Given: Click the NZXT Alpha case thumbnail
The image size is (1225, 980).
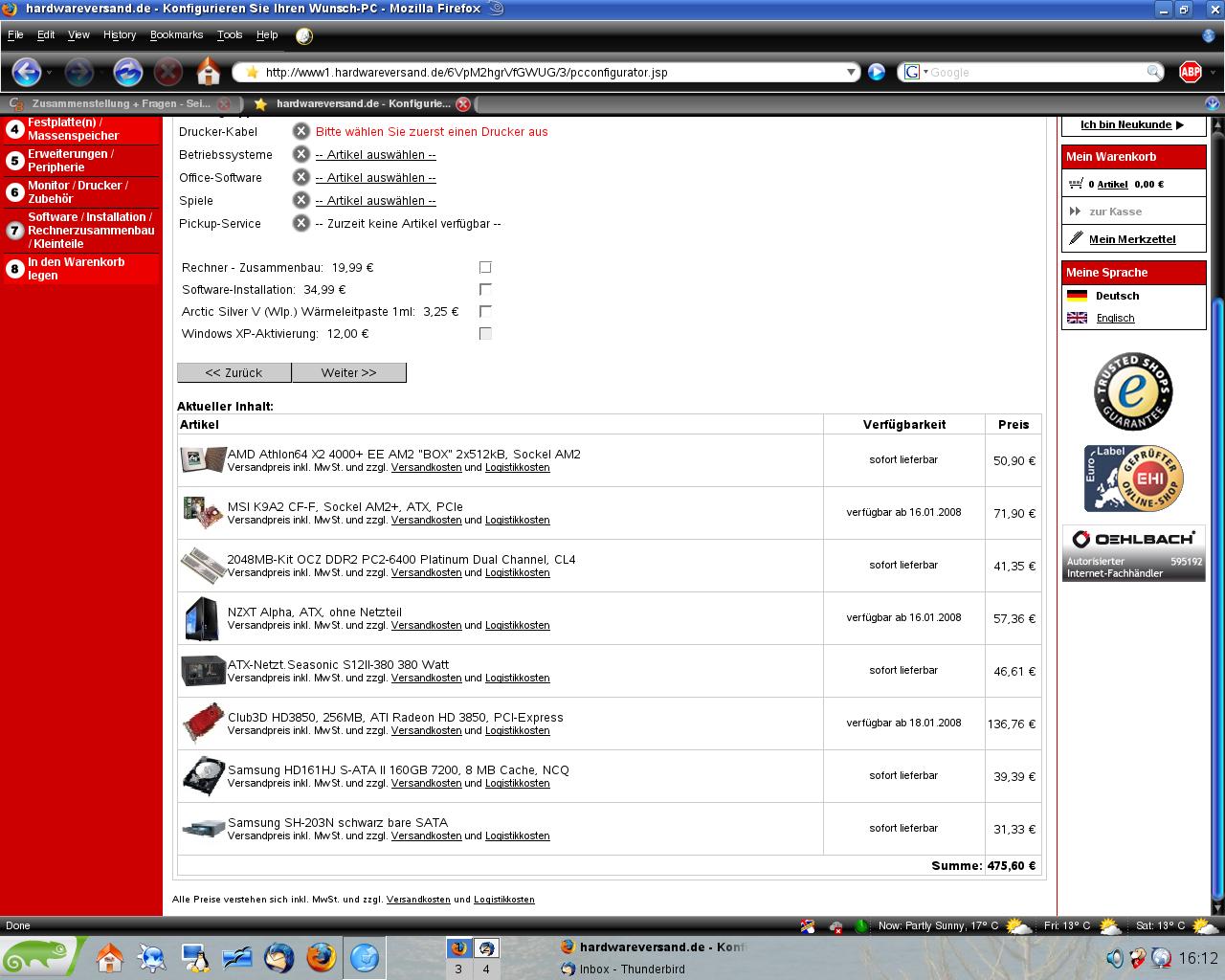Looking at the screenshot, I should (x=203, y=618).
